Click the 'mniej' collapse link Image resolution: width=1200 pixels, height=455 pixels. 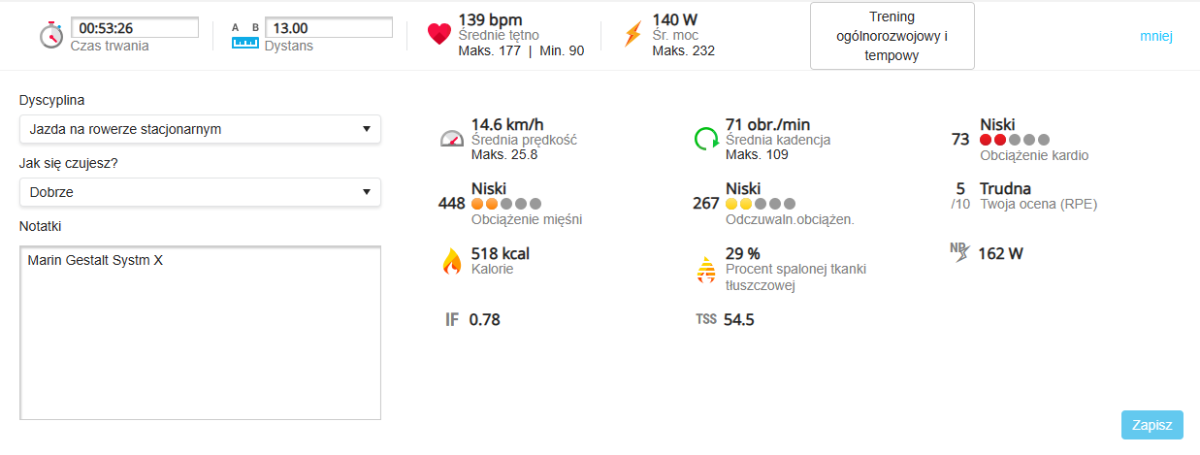coord(1156,37)
